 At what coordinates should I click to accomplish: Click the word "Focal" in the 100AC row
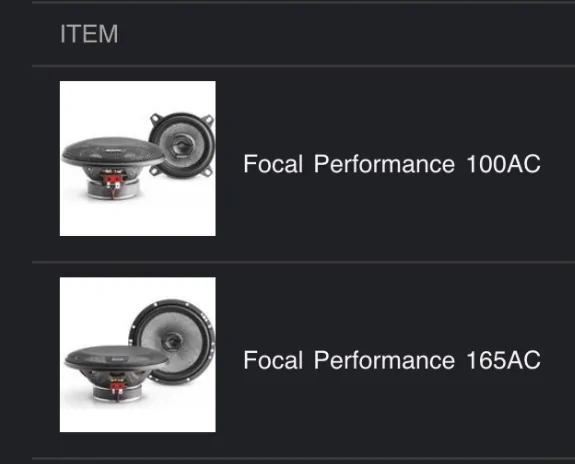(x=273, y=164)
